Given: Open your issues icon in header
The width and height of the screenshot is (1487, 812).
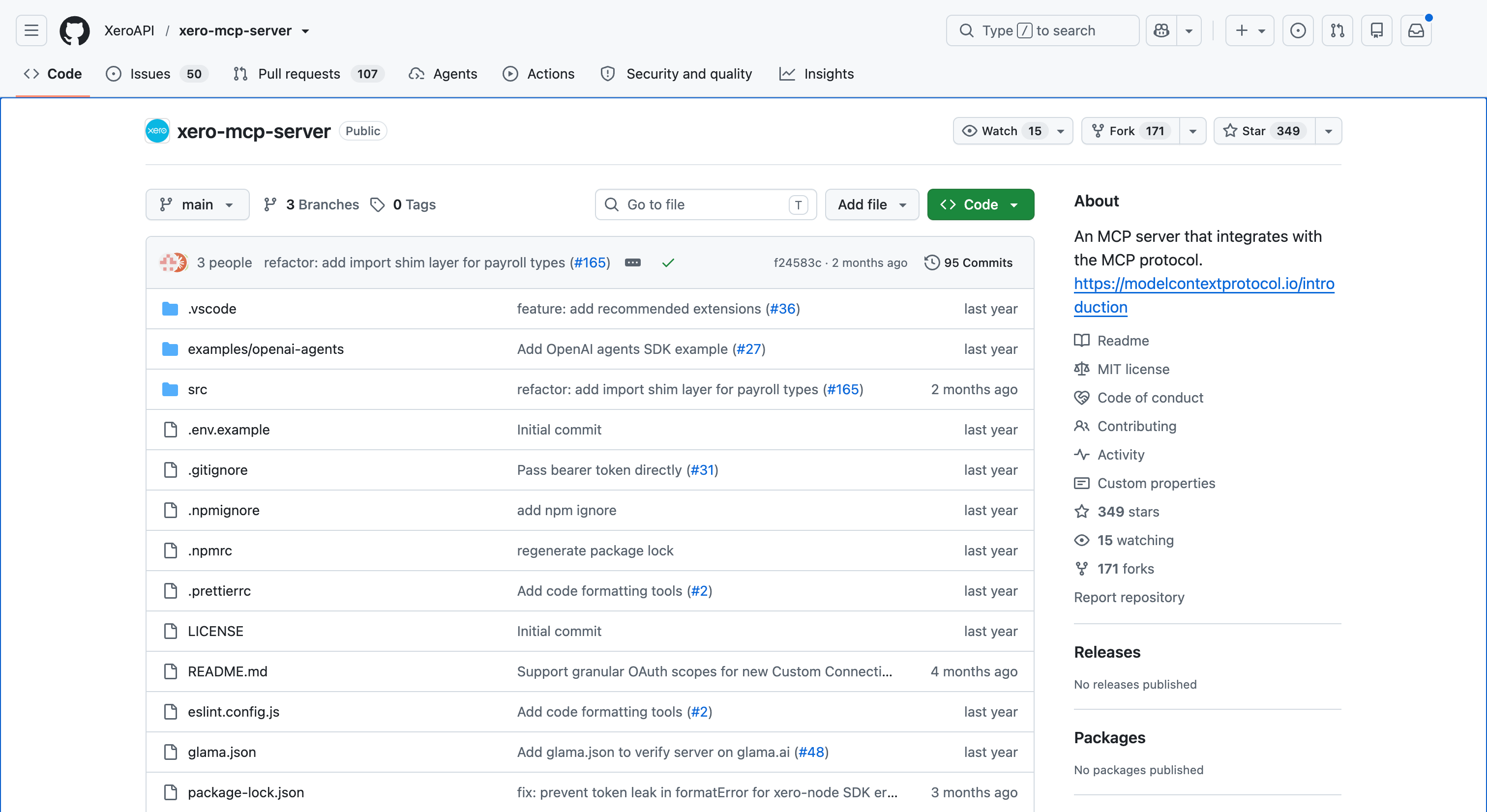Looking at the screenshot, I should [1298, 30].
